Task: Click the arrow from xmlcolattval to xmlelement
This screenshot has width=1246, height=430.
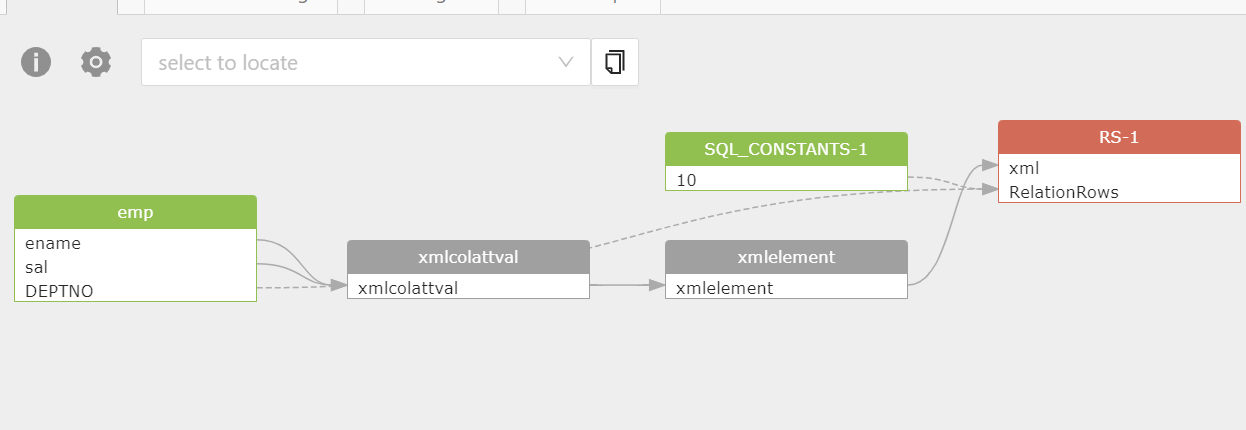Action: tap(627, 285)
